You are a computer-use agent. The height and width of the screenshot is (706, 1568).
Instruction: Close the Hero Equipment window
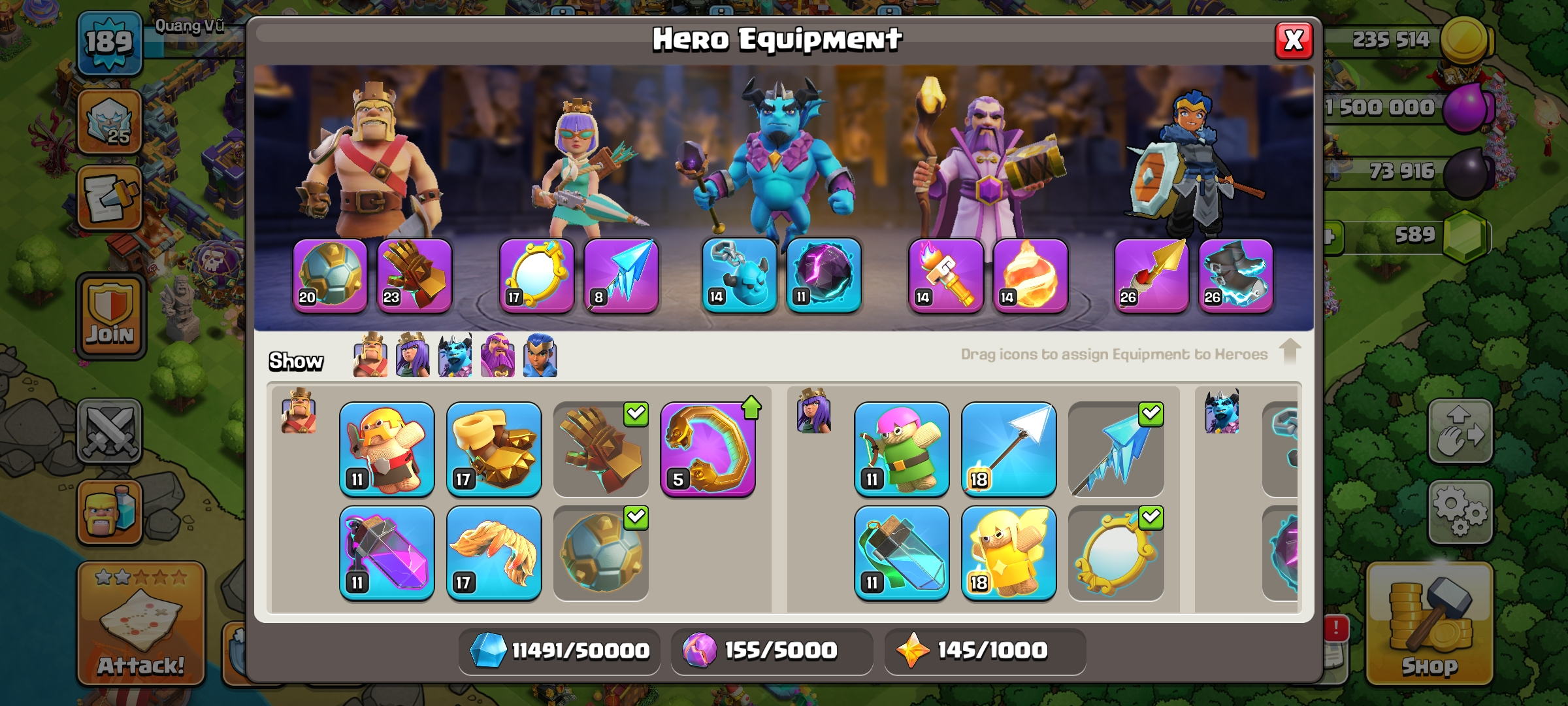[x=1294, y=41]
